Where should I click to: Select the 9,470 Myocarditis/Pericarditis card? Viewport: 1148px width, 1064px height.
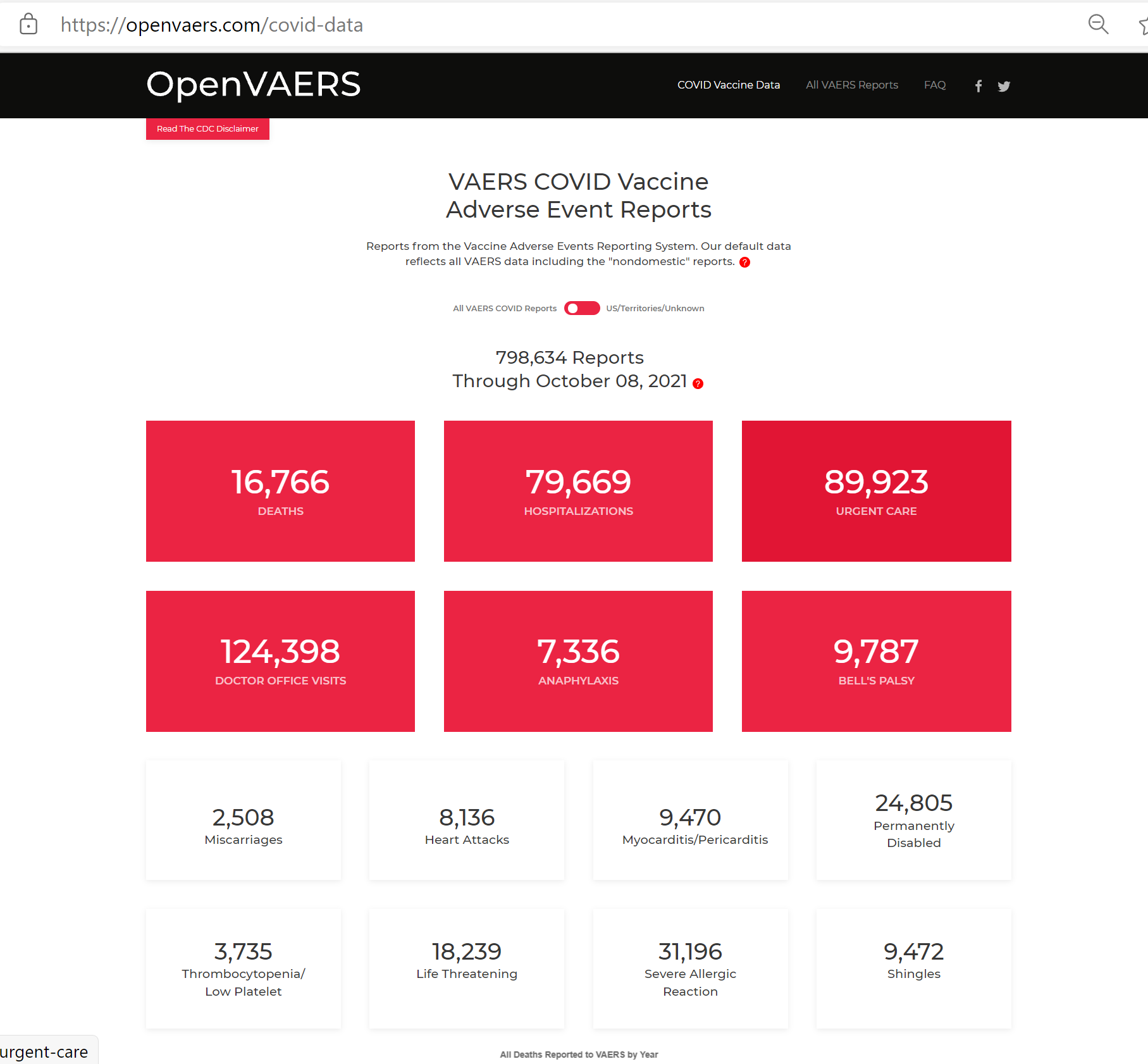coord(691,820)
